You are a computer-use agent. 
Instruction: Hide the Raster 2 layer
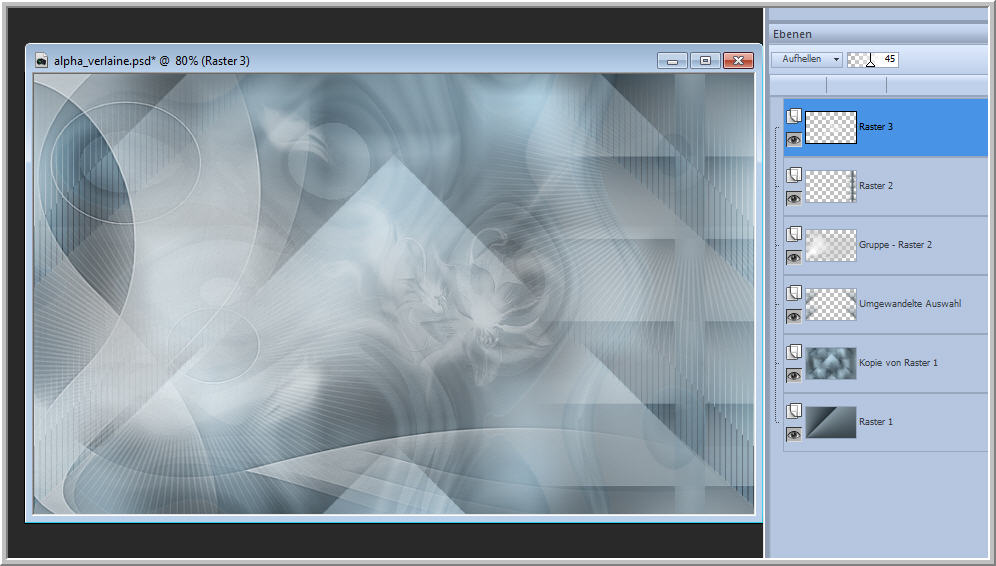(x=794, y=199)
